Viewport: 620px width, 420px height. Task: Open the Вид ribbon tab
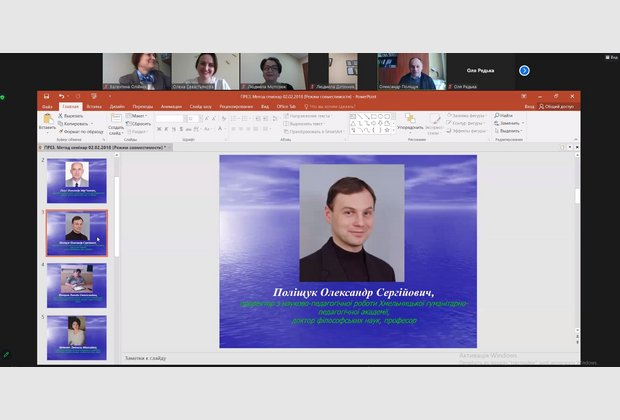265,106
